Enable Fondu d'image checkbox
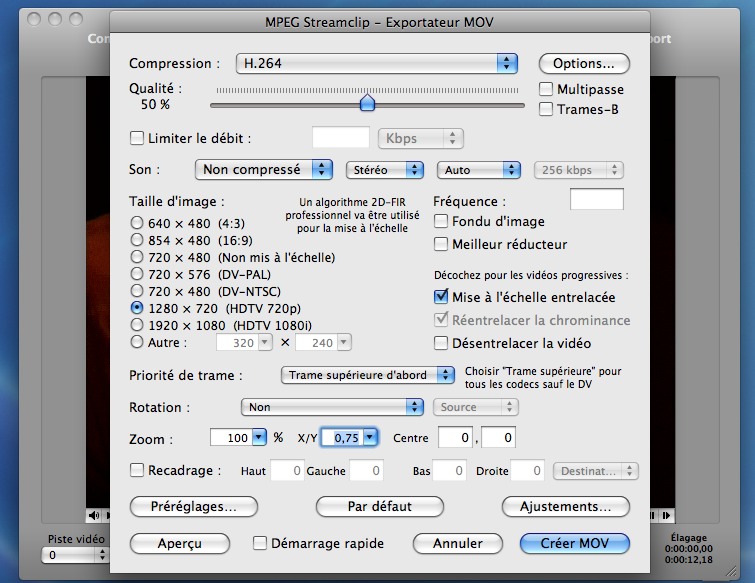The height and width of the screenshot is (583, 755). point(441,221)
